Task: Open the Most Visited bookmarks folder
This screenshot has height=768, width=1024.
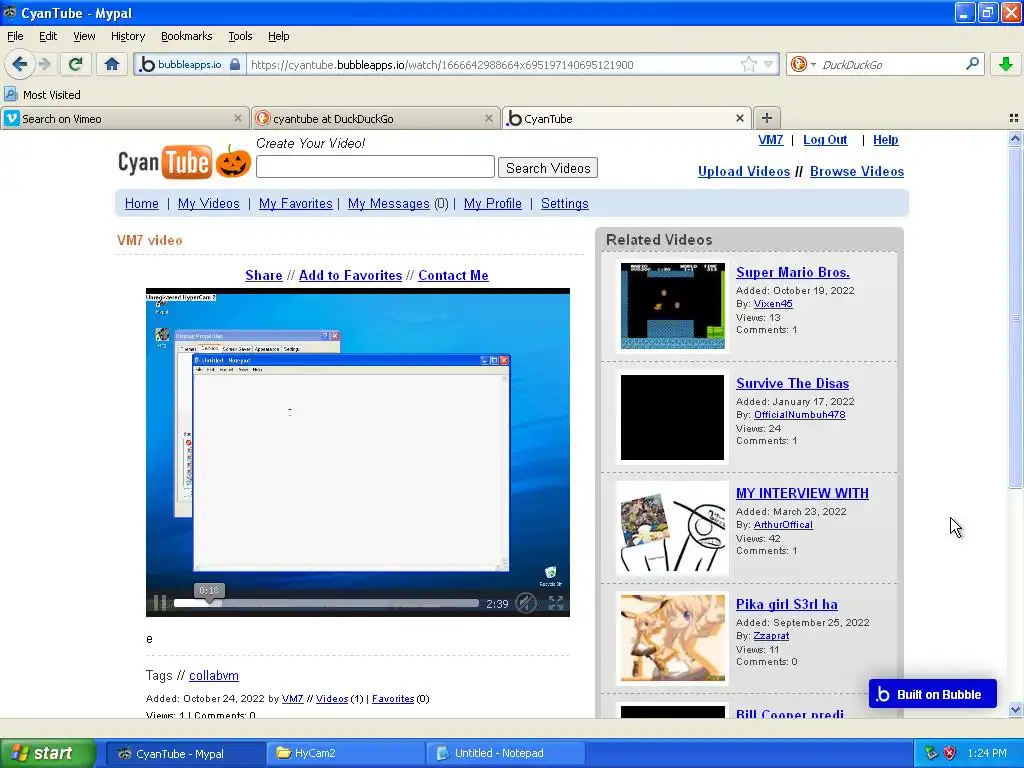Action: pyautogui.click(x=42, y=95)
